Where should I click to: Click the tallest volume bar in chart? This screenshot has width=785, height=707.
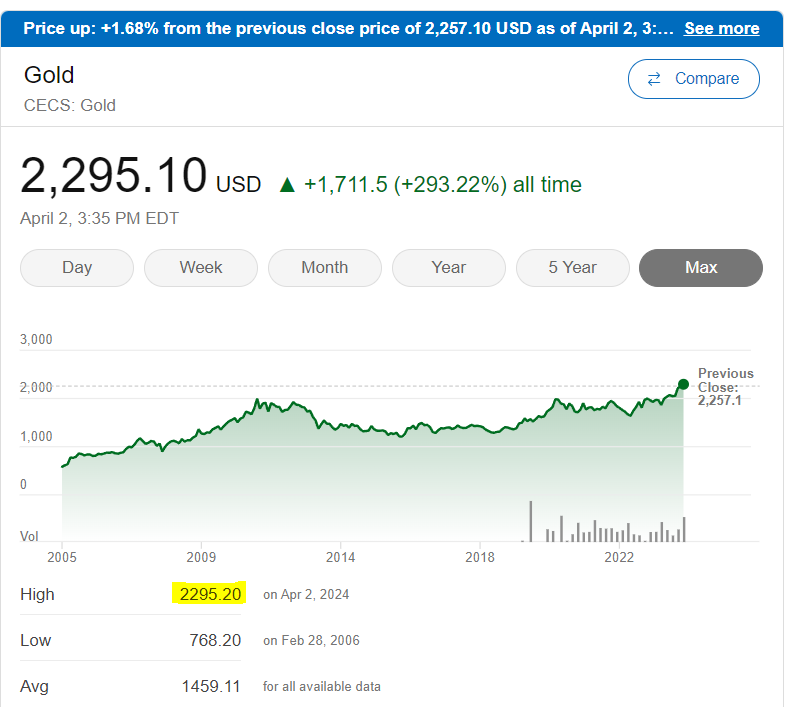pos(530,521)
